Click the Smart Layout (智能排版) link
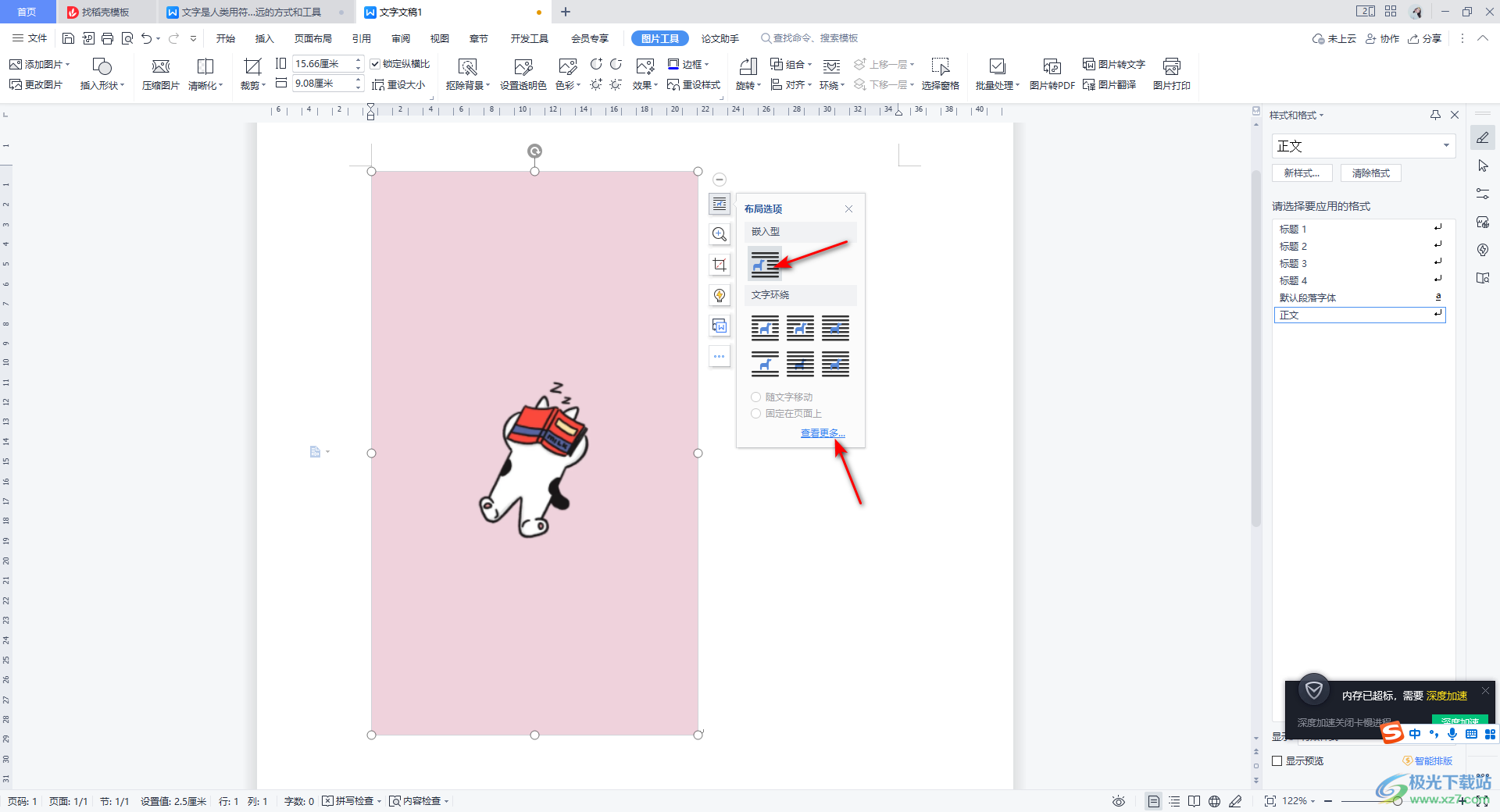The width and height of the screenshot is (1500, 812). [1428, 760]
